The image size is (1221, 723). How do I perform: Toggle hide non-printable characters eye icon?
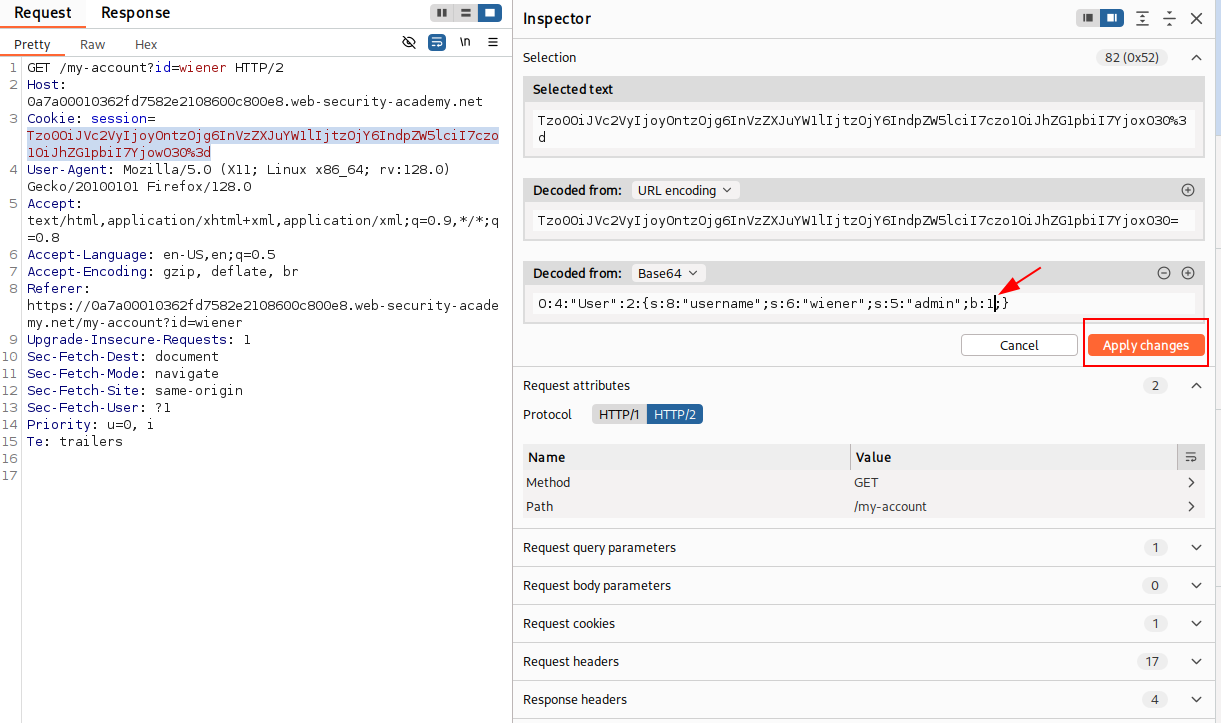pos(409,43)
